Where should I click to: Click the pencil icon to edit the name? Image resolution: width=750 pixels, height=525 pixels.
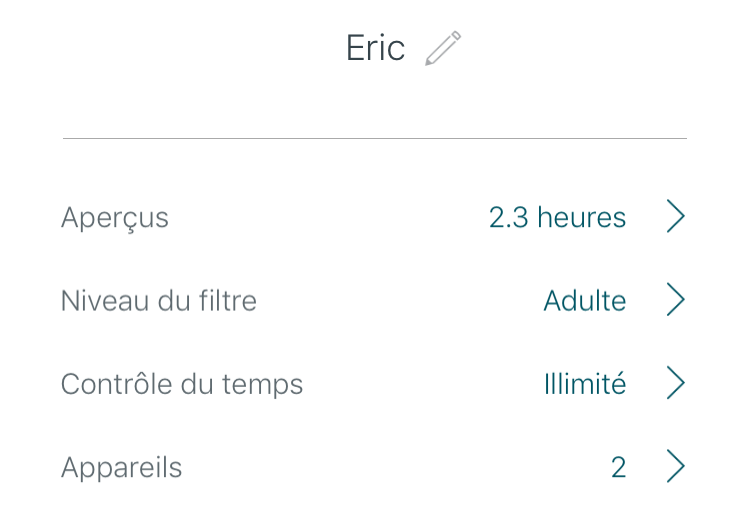[x=442, y=48]
